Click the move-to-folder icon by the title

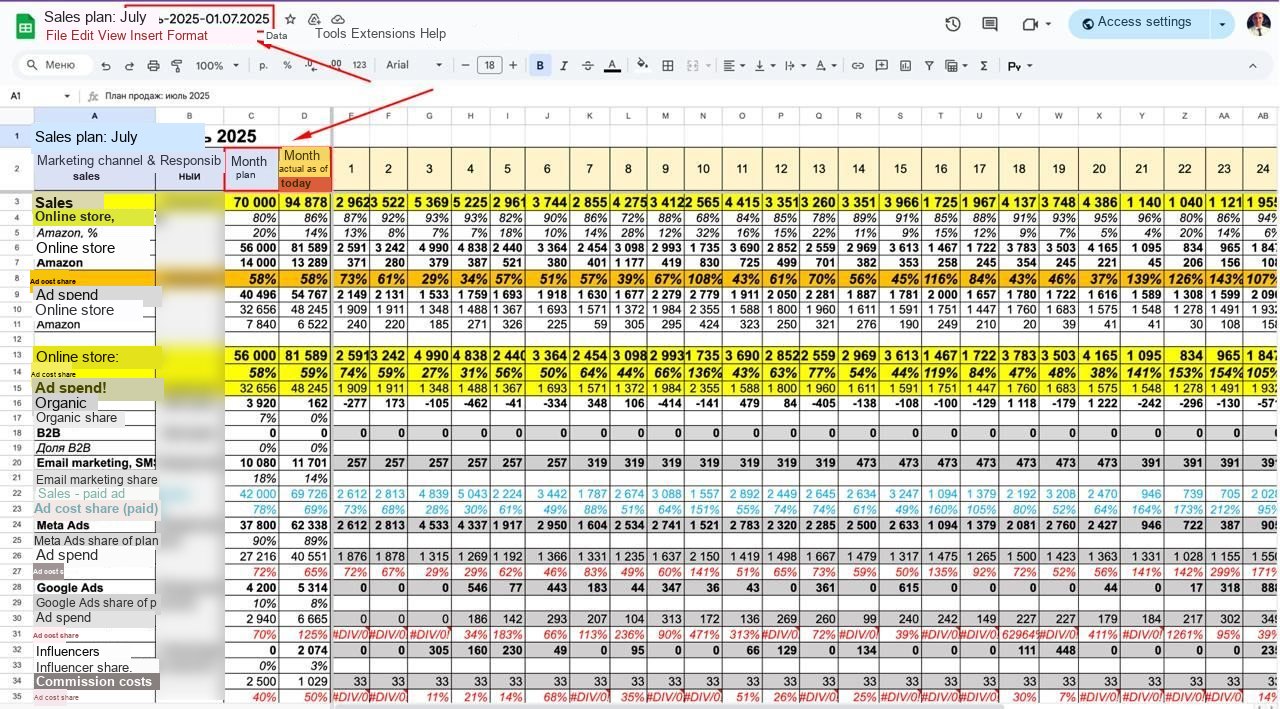pyautogui.click(x=314, y=19)
